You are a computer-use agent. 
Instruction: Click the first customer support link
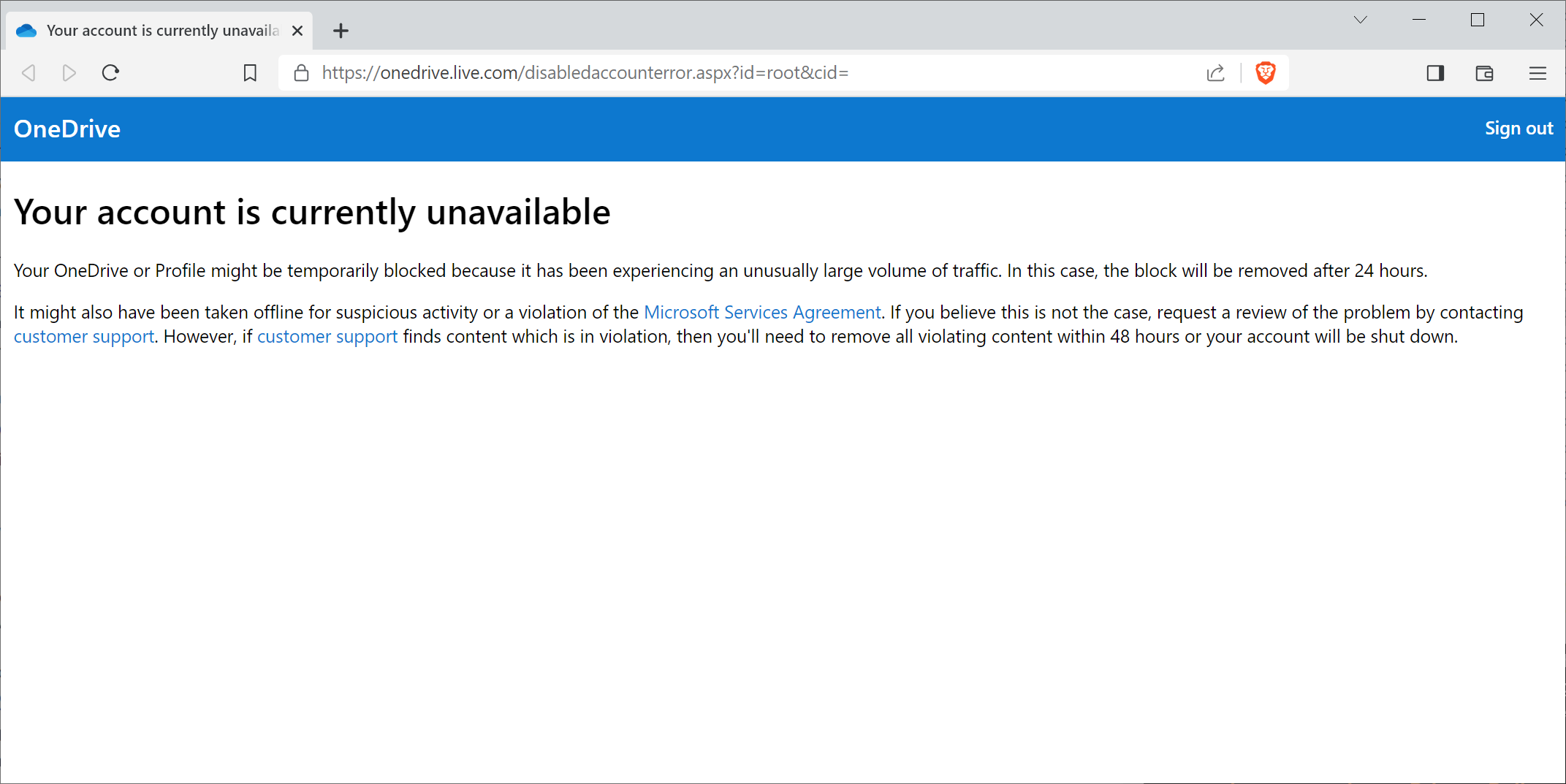coord(84,336)
